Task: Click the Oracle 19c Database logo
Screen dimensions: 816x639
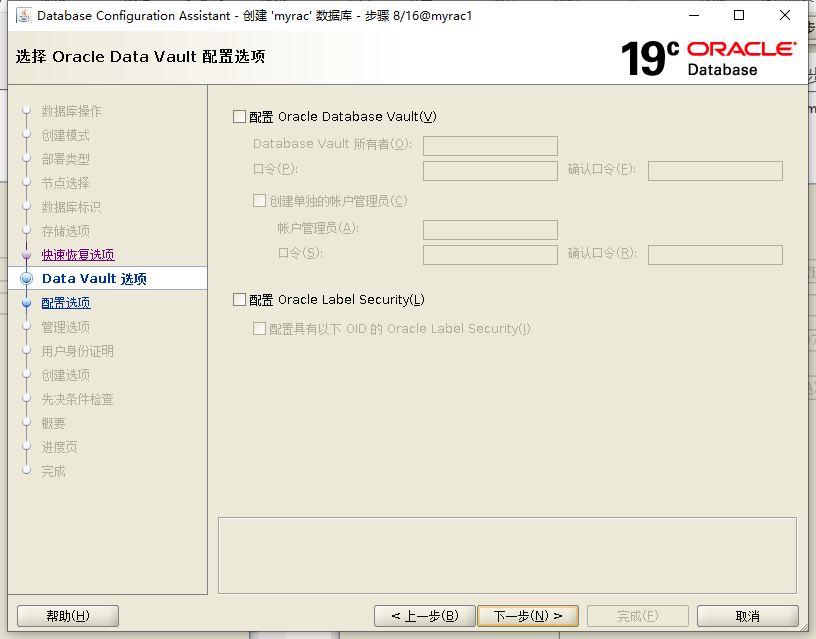Action: coord(708,58)
